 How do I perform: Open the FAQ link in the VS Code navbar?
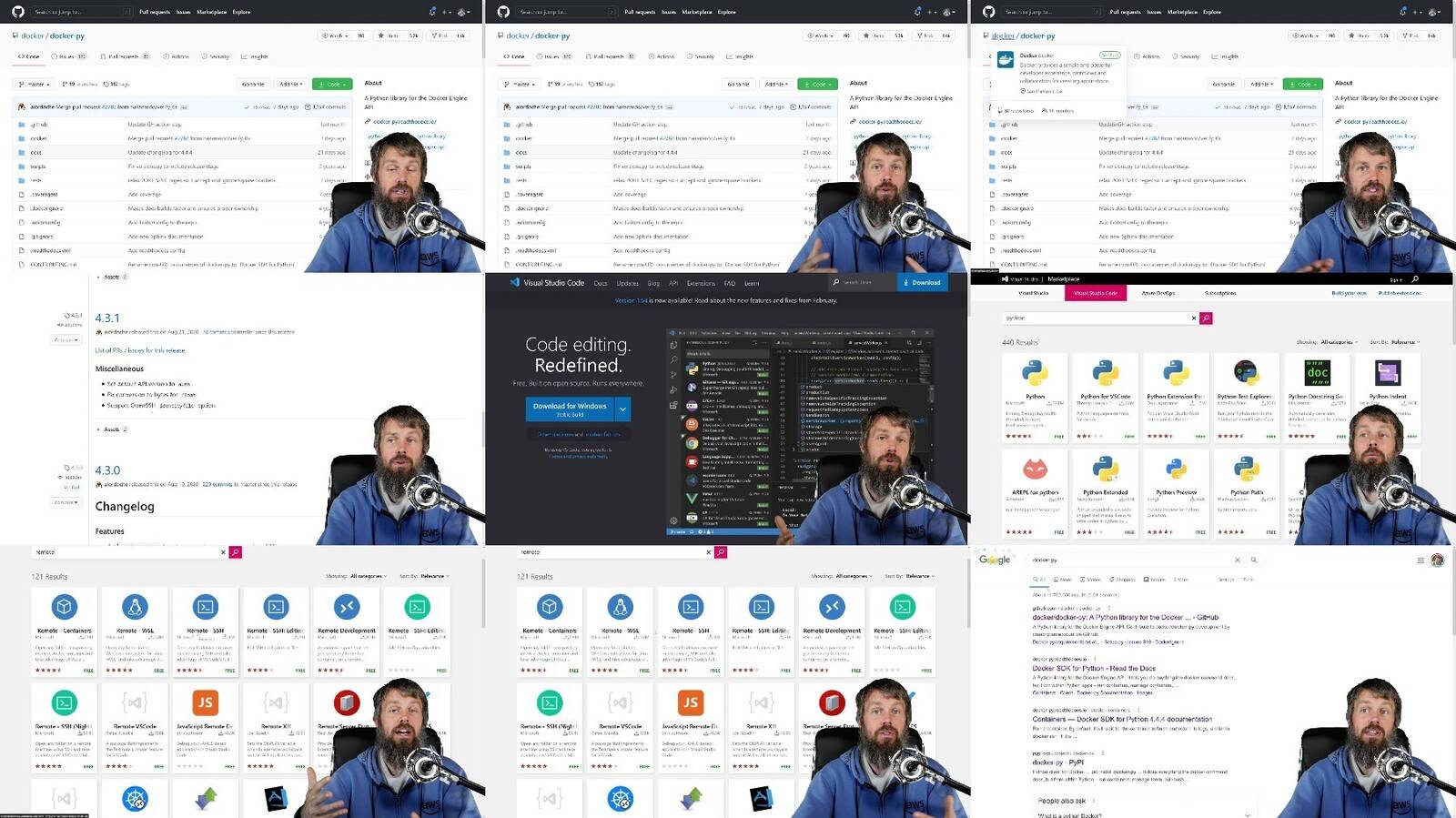pos(729,283)
